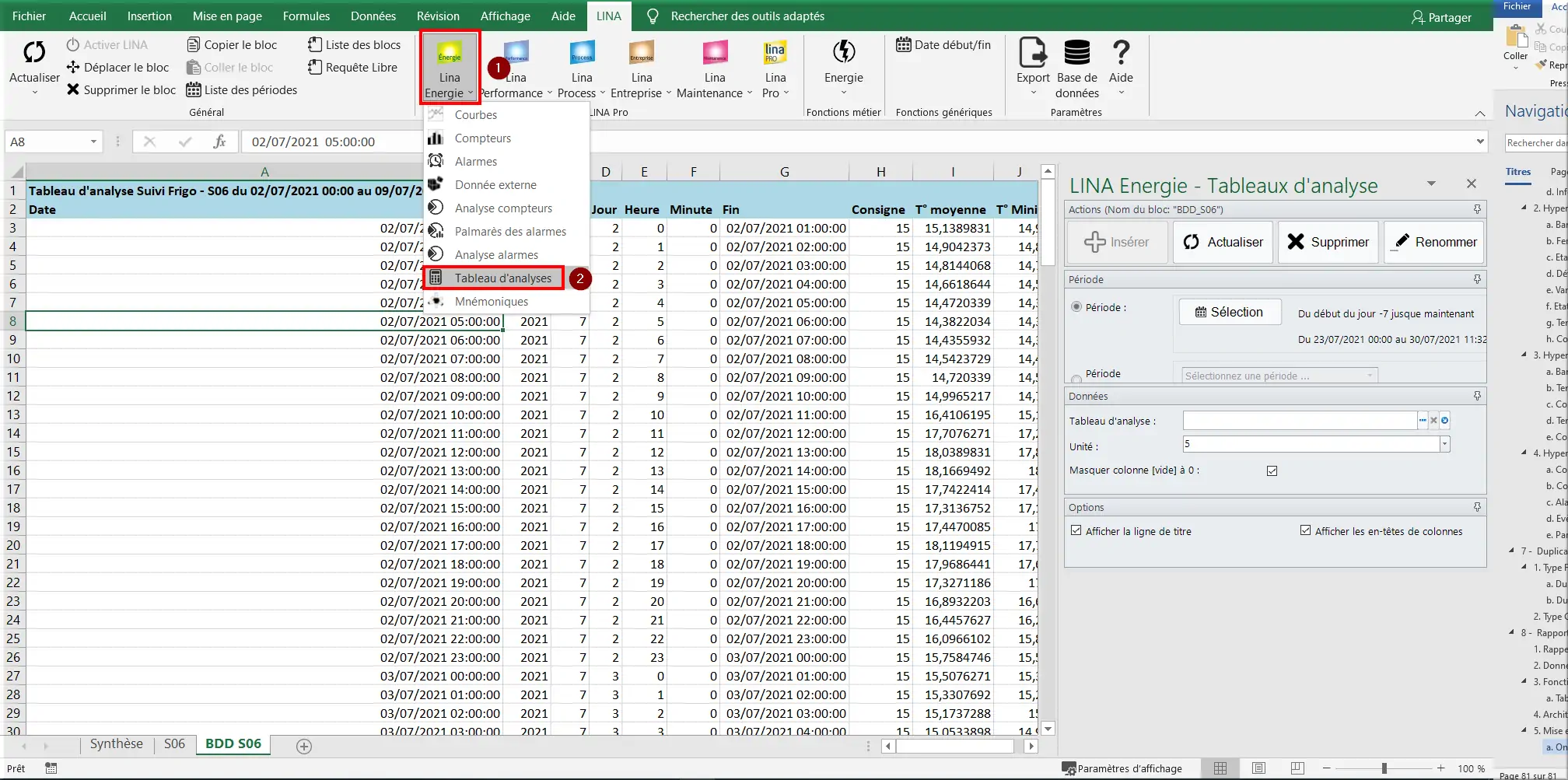Open Lina Performance module icon
Screen dimensions: 1568x780
pos(516,52)
